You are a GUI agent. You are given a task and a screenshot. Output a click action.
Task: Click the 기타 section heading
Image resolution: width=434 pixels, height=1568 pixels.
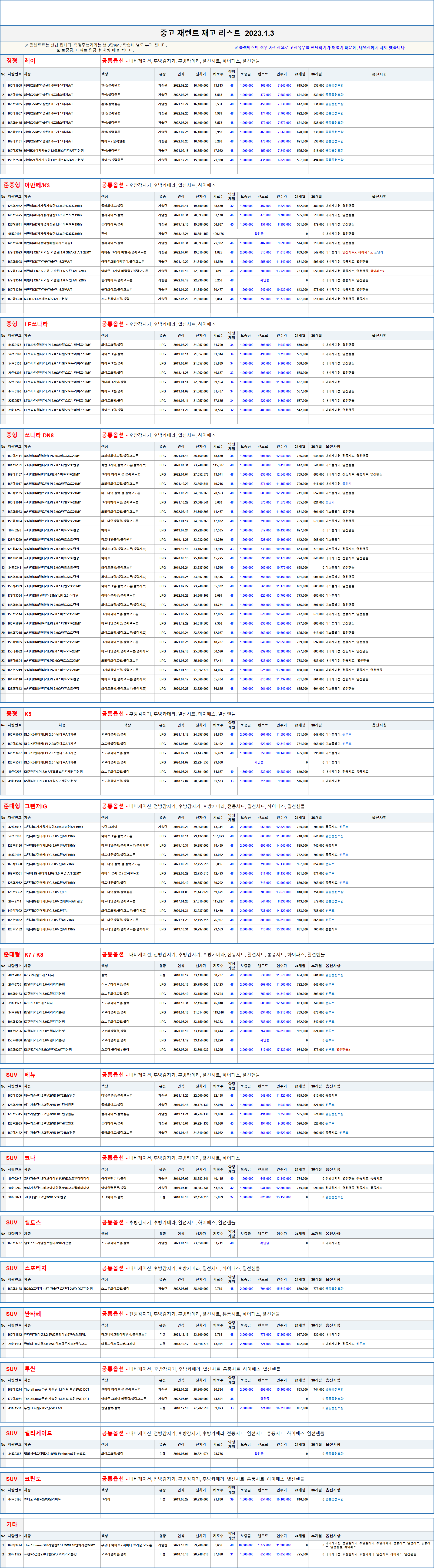click(12, 1525)
